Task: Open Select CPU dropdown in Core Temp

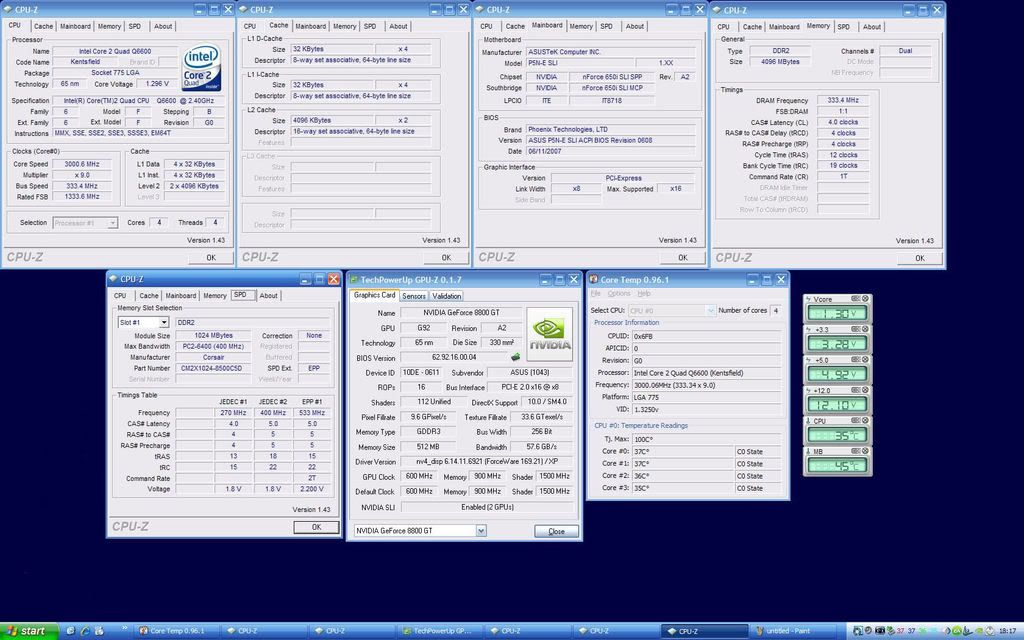Action: tap(711, 311)
